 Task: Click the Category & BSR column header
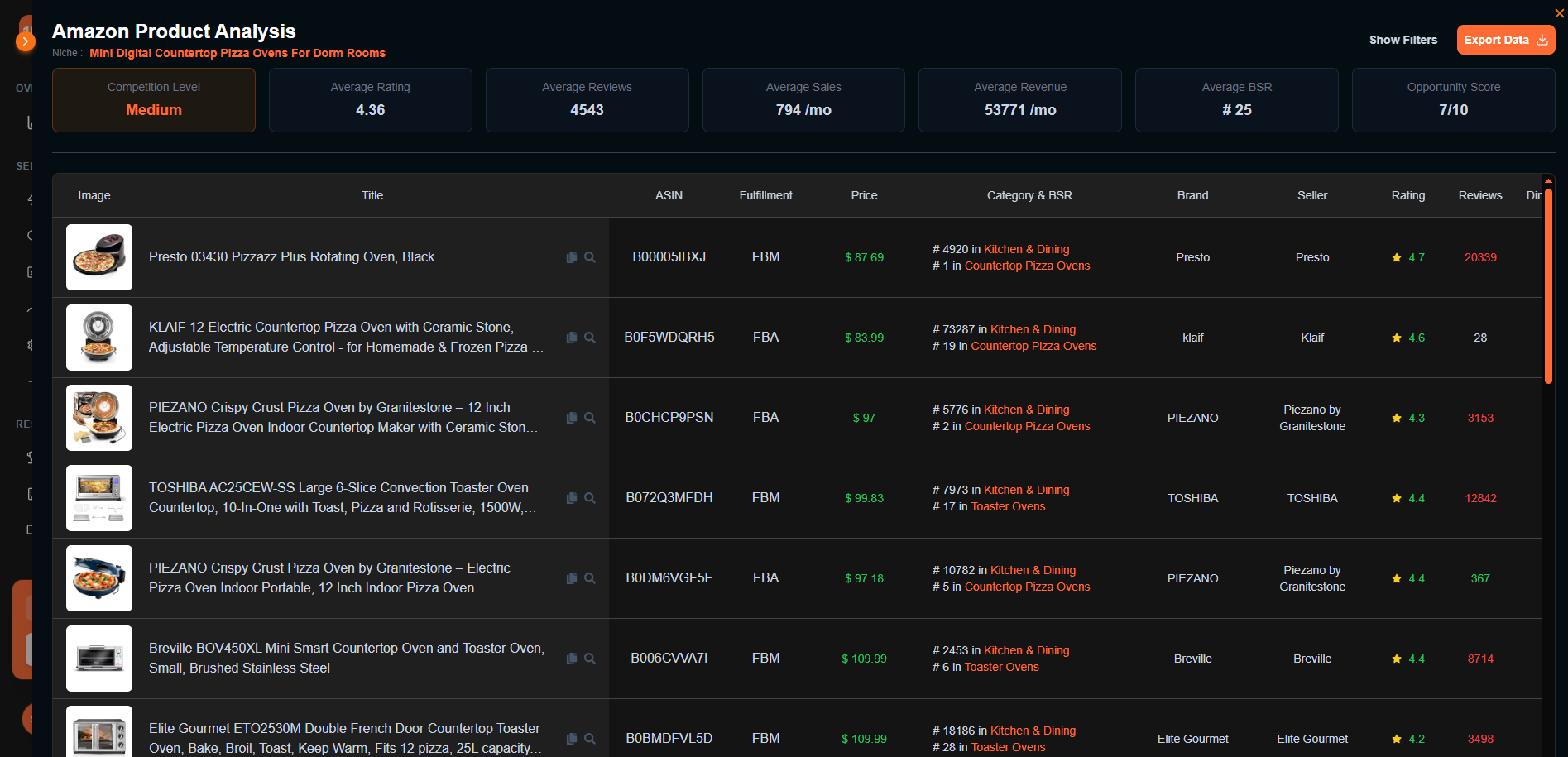pyautogui.click(x=1029, y=195)
